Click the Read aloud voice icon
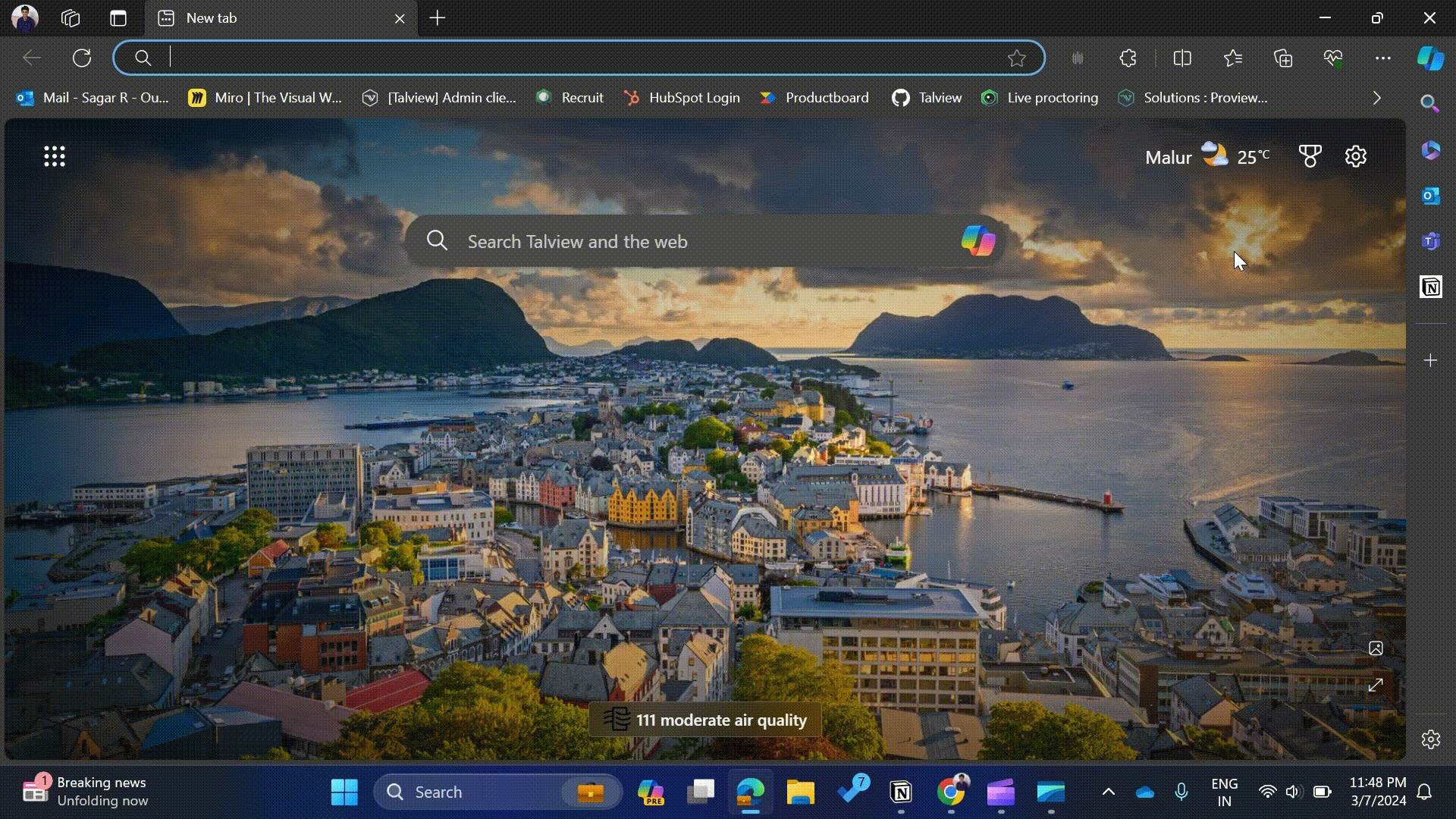The width and height of the screenshot is (1456, 819). (1078, 58)
